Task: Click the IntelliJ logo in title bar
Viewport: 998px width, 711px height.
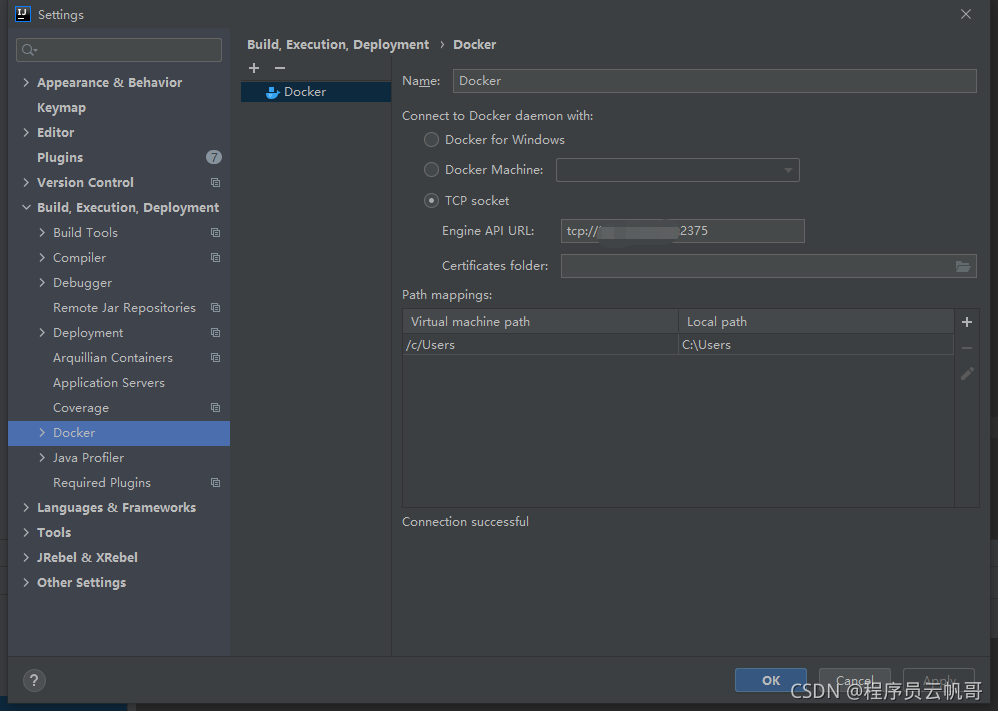Action: point(22,14)
